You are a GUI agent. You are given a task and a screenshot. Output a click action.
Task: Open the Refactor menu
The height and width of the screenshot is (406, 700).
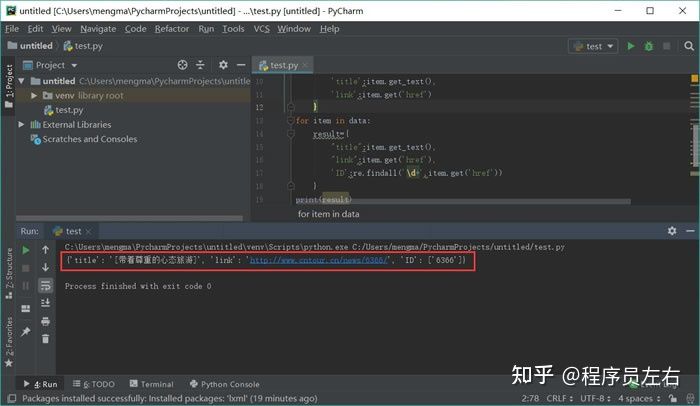[x=172, y=29]
